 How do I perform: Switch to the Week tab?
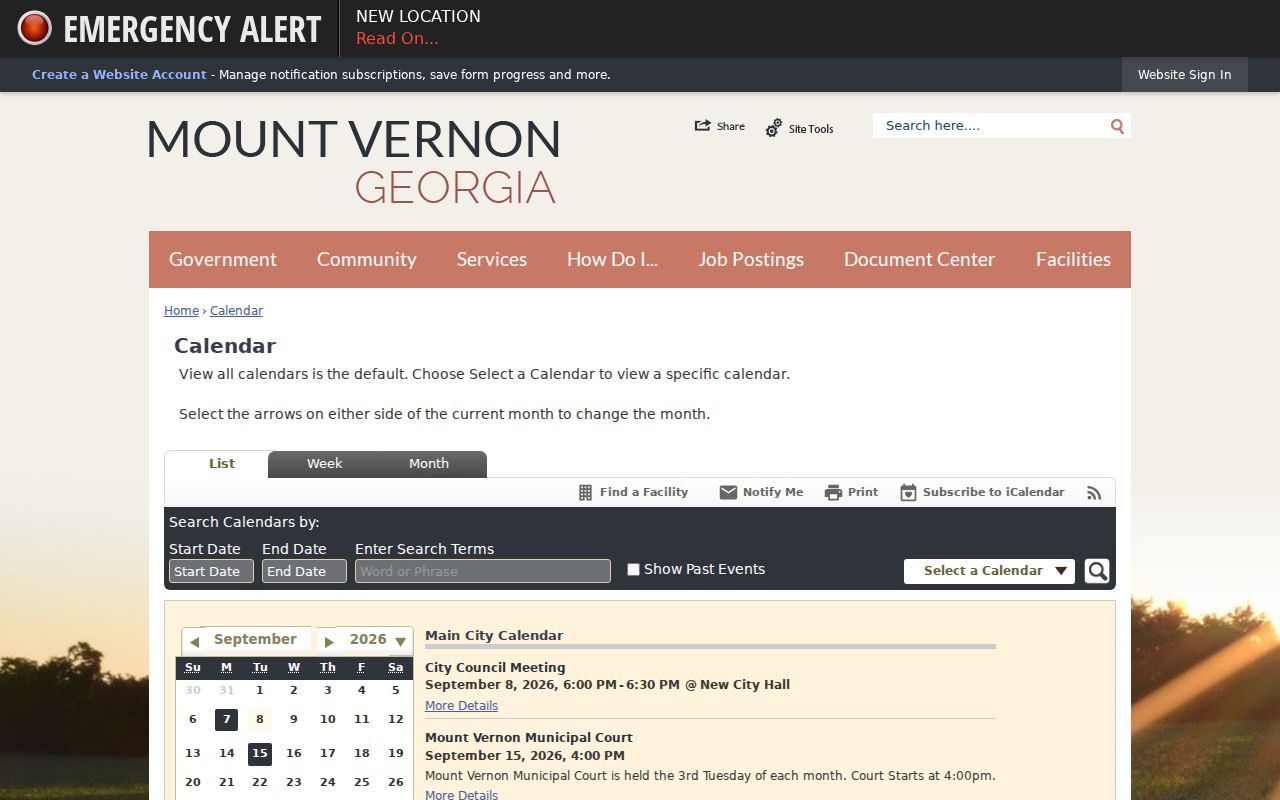[x=324, y=464]
